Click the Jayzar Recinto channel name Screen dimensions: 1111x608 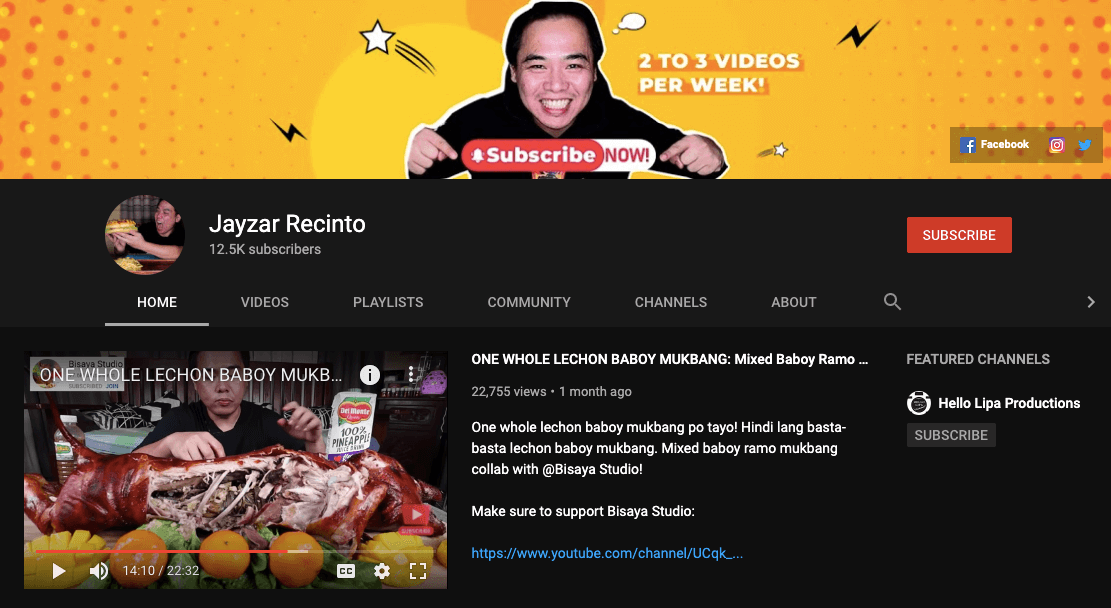pos(287,224)
